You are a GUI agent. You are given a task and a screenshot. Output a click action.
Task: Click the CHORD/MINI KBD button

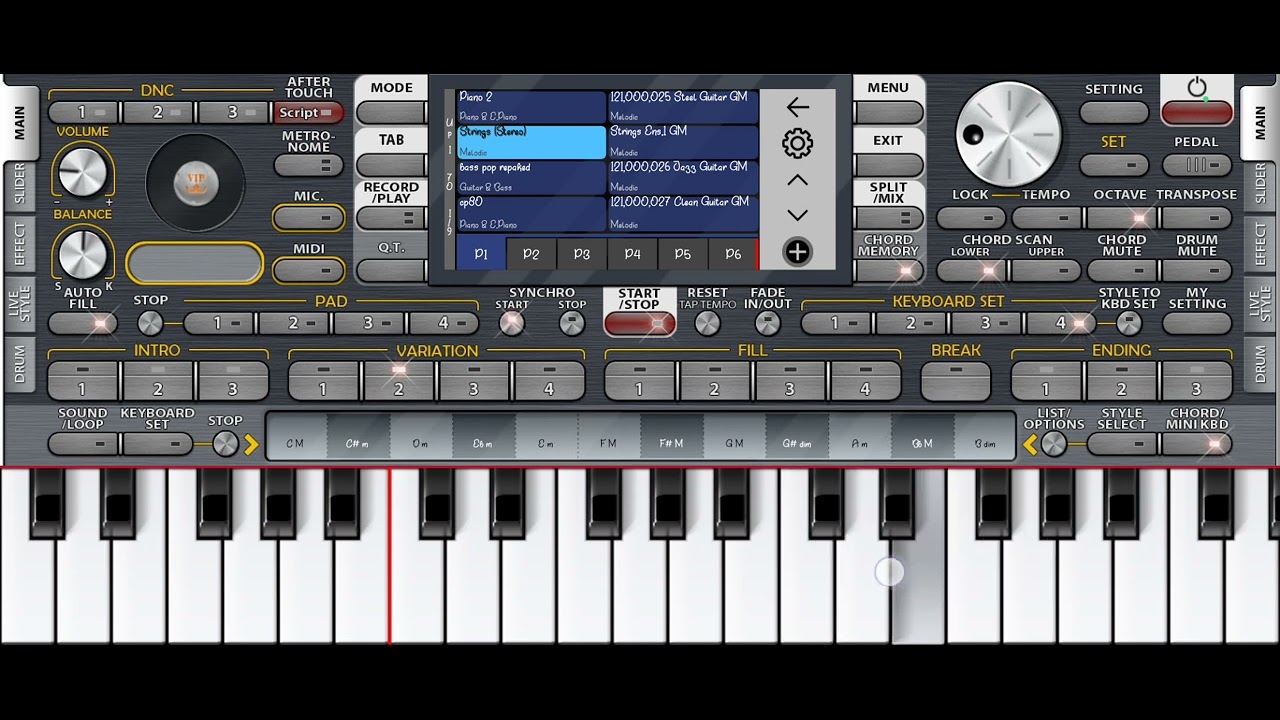point(1197,444)
